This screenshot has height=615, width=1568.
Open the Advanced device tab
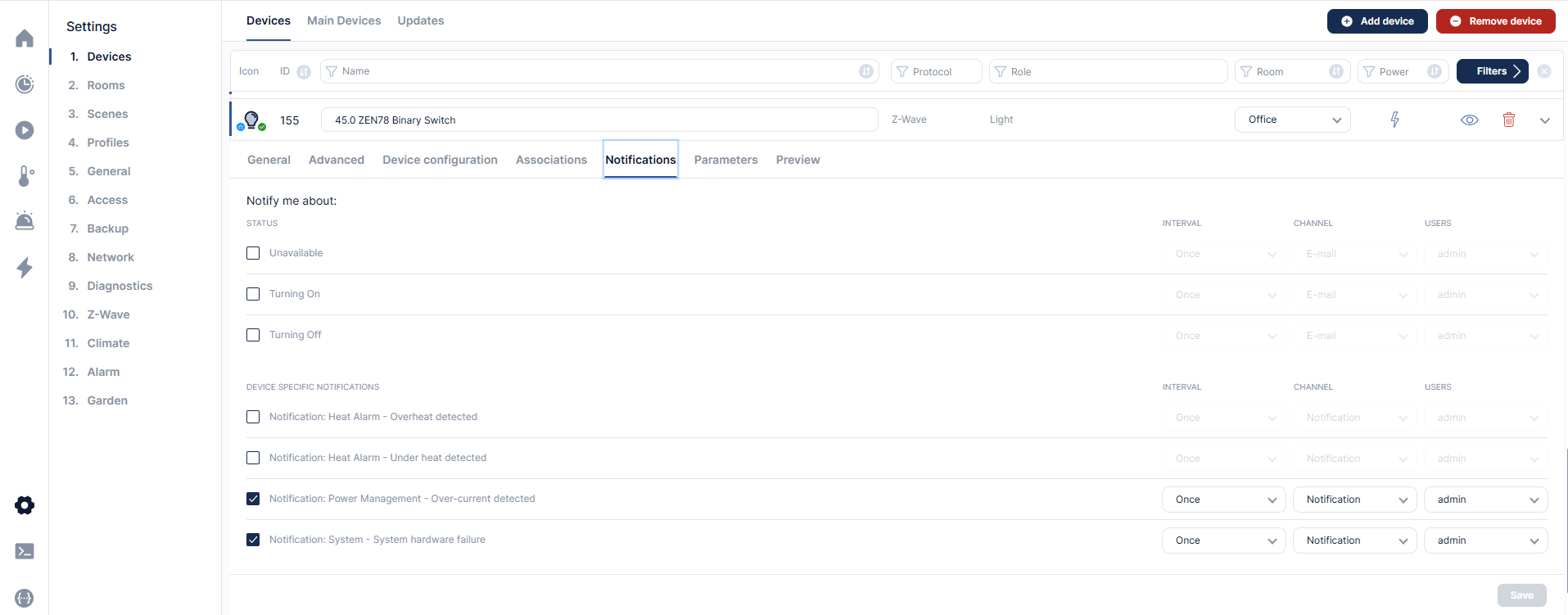click(x=337, y=160)
